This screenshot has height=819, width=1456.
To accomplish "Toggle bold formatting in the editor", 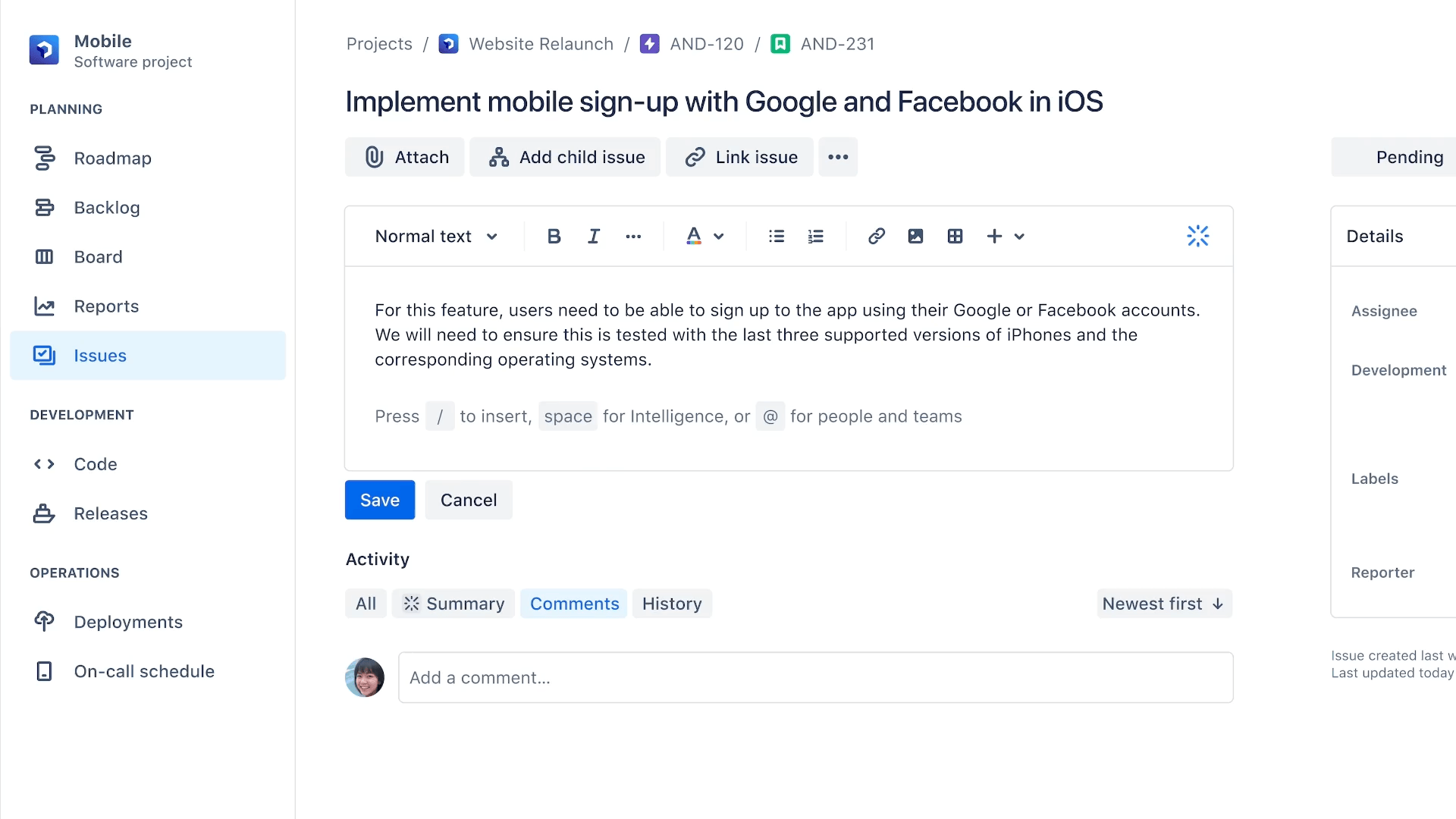I will [554, 236].
